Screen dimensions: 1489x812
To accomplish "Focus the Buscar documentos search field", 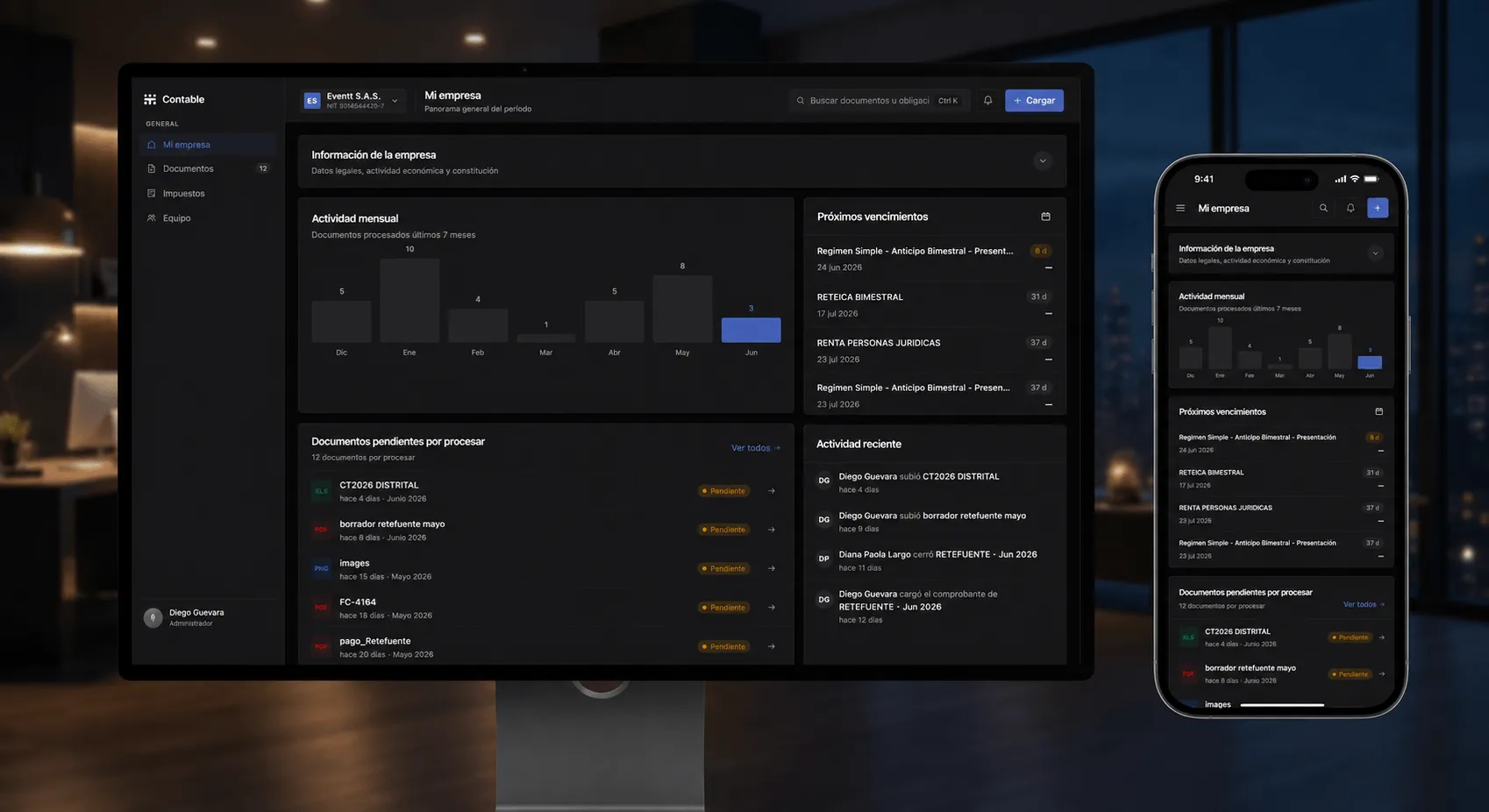I will (880, 101).
